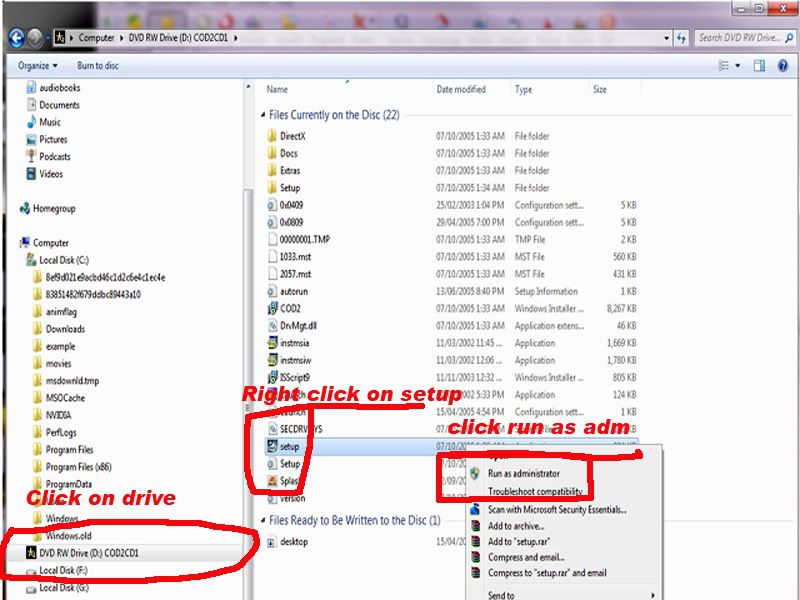
Task: Choose Scan with Microsoft Security Essentials
Action: [x=557, y=509]
